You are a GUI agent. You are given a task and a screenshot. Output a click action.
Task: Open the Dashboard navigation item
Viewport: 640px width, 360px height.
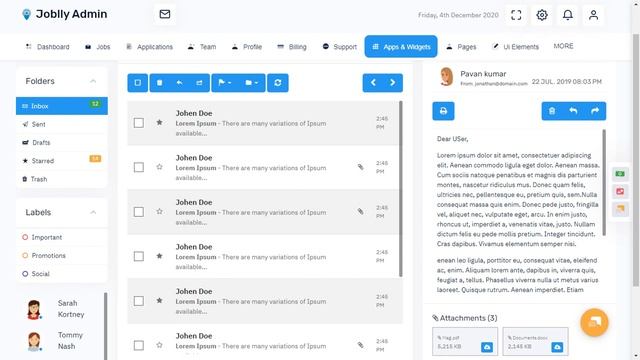point(47,47)
